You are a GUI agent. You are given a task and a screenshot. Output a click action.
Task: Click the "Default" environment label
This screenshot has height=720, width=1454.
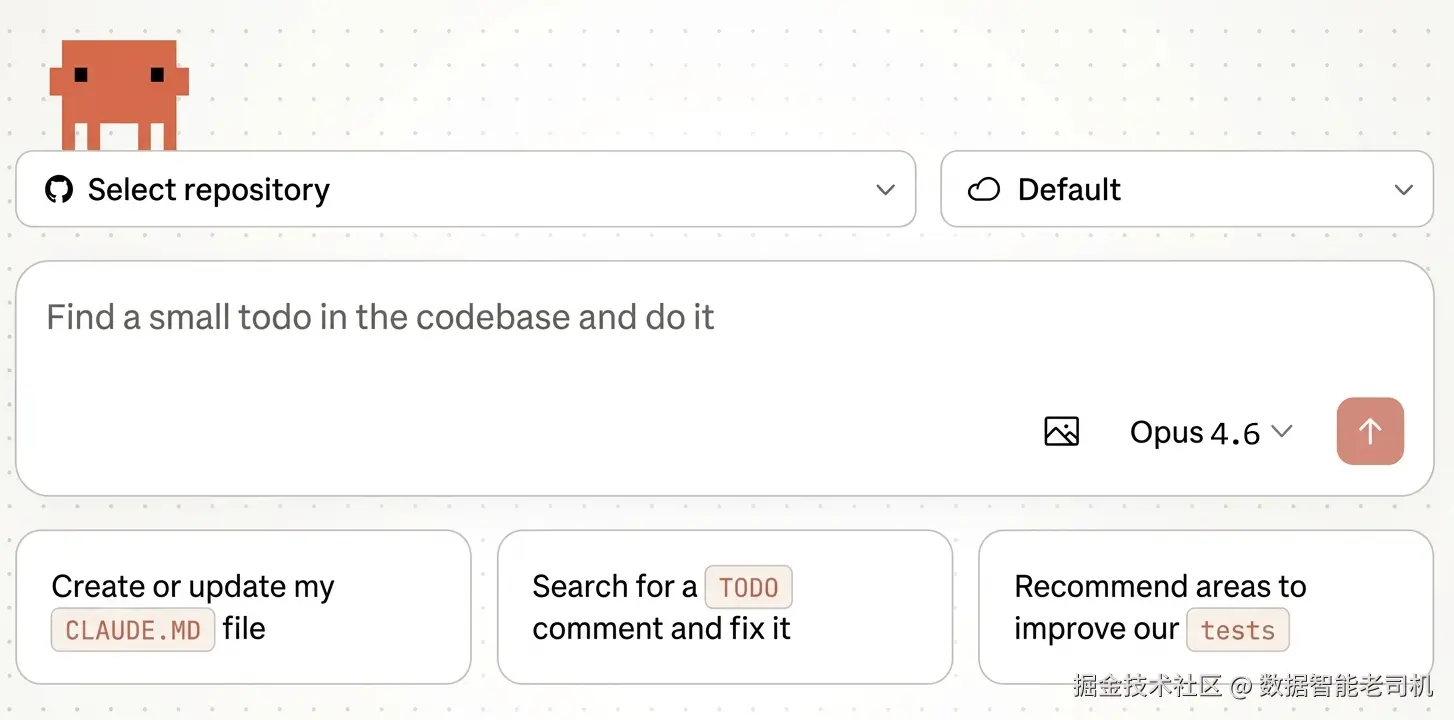(1069, 189)
